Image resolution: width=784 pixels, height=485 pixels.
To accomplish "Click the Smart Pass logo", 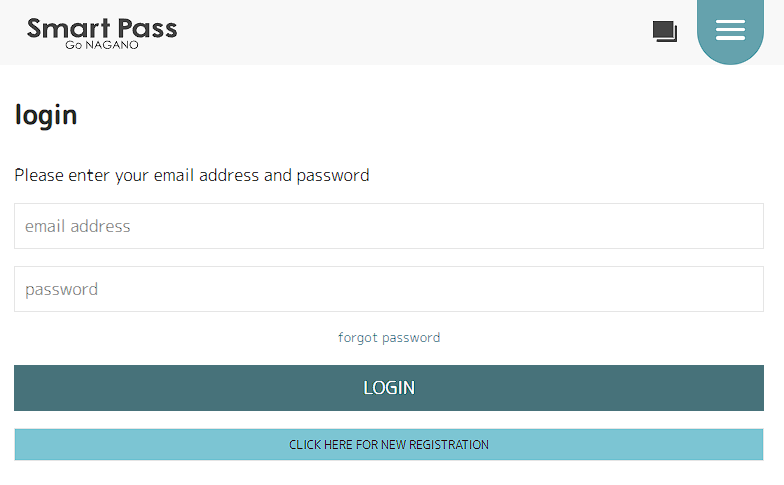I will 102,28.
